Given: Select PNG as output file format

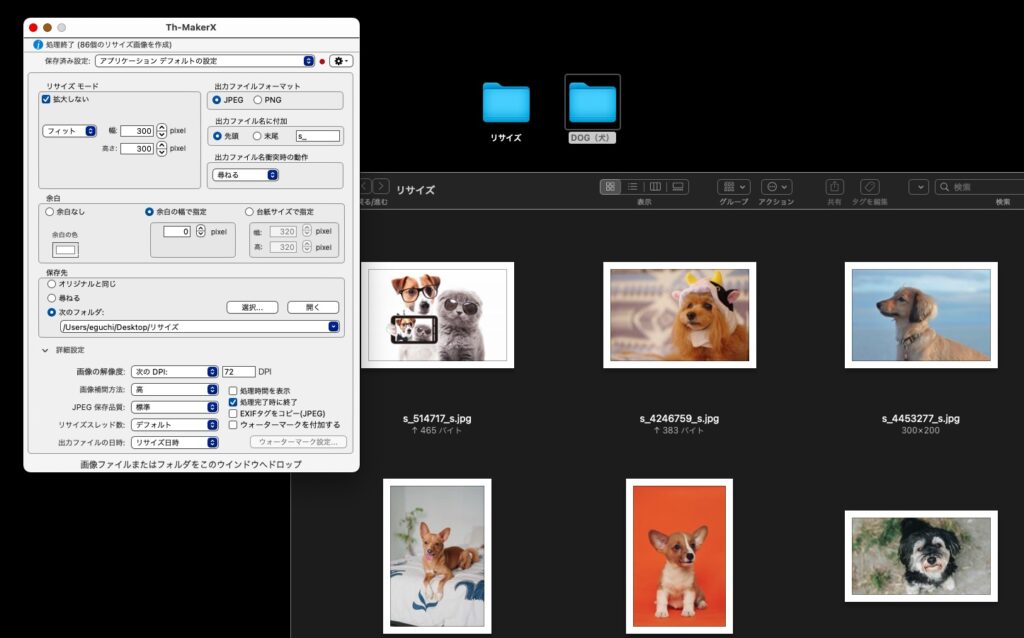Looking at the screenshot, I should (258, 100).
